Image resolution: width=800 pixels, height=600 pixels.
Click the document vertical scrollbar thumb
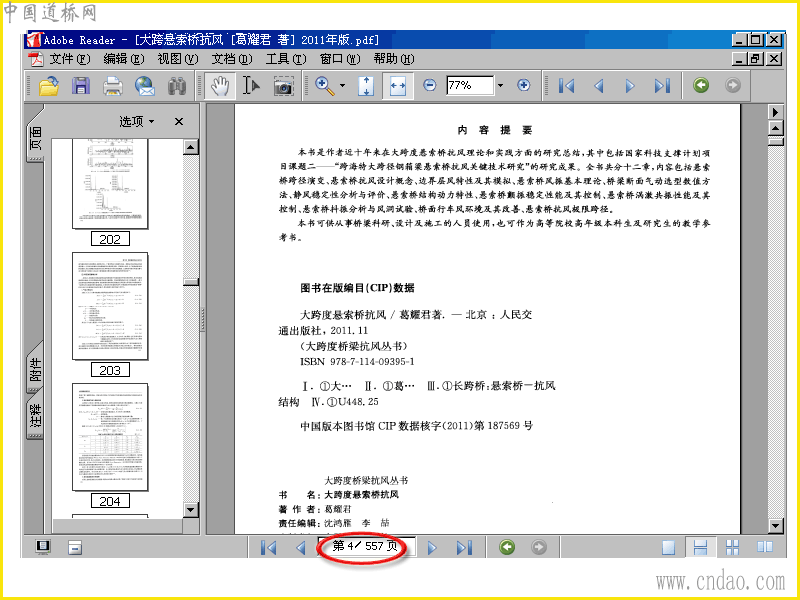pos(776,142)
